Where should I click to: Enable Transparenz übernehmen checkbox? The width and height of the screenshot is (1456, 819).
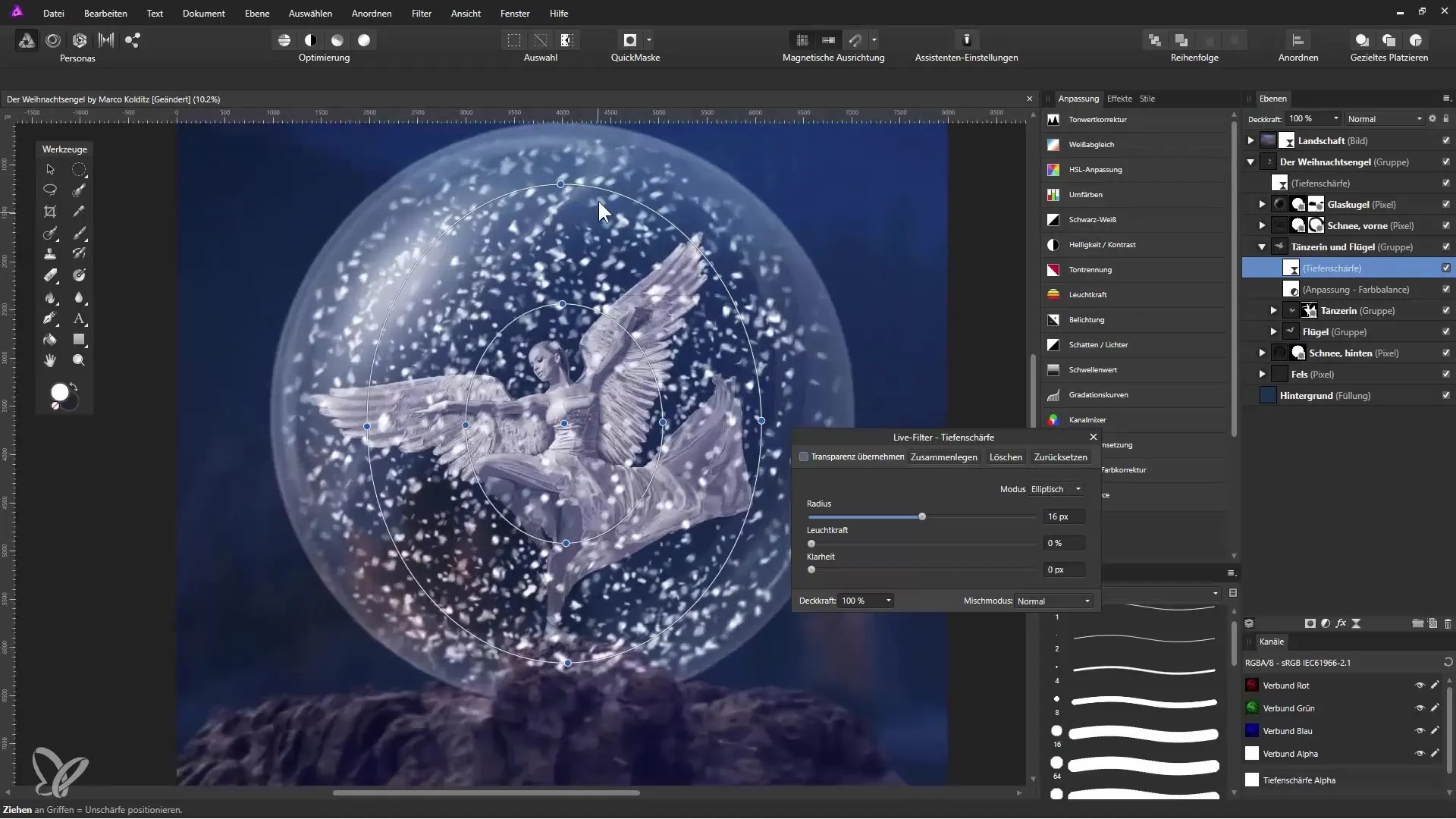tap(804, 457)
